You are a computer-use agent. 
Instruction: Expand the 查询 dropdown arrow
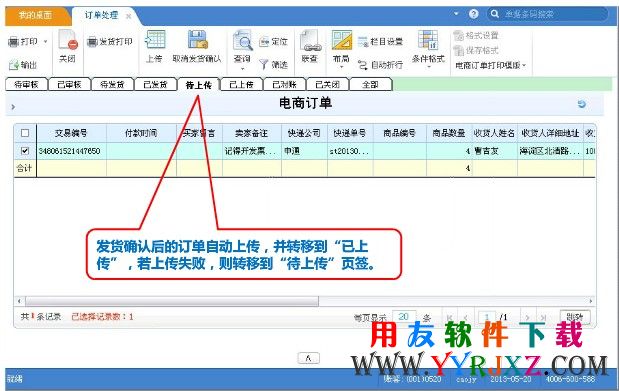(242, 69)
